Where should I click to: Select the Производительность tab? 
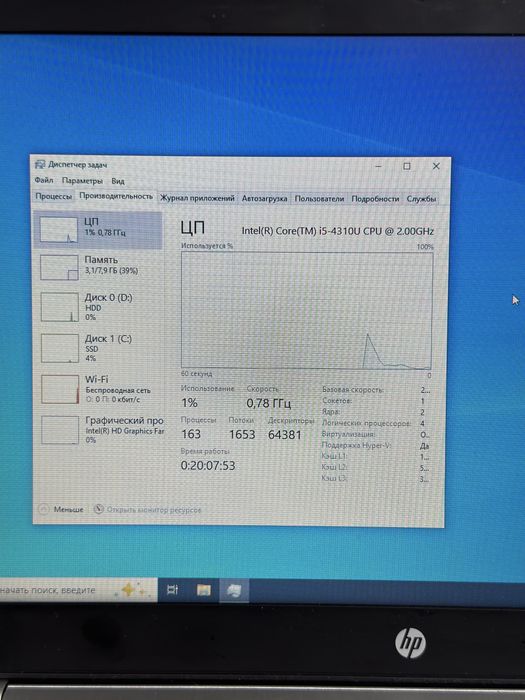tap(116, 196)
